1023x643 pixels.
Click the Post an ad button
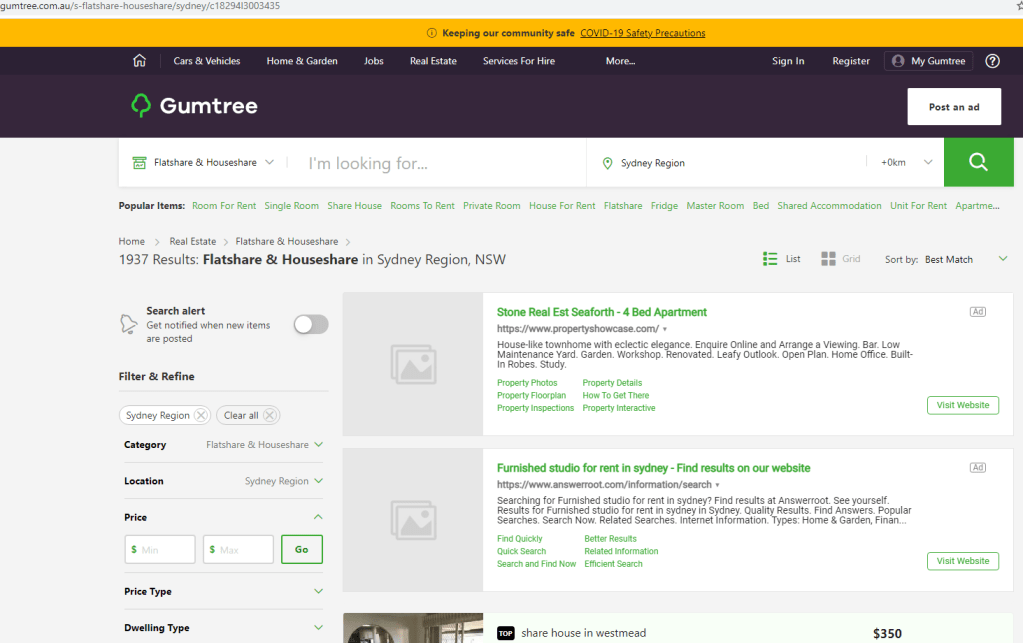click(x=953, y=107)
